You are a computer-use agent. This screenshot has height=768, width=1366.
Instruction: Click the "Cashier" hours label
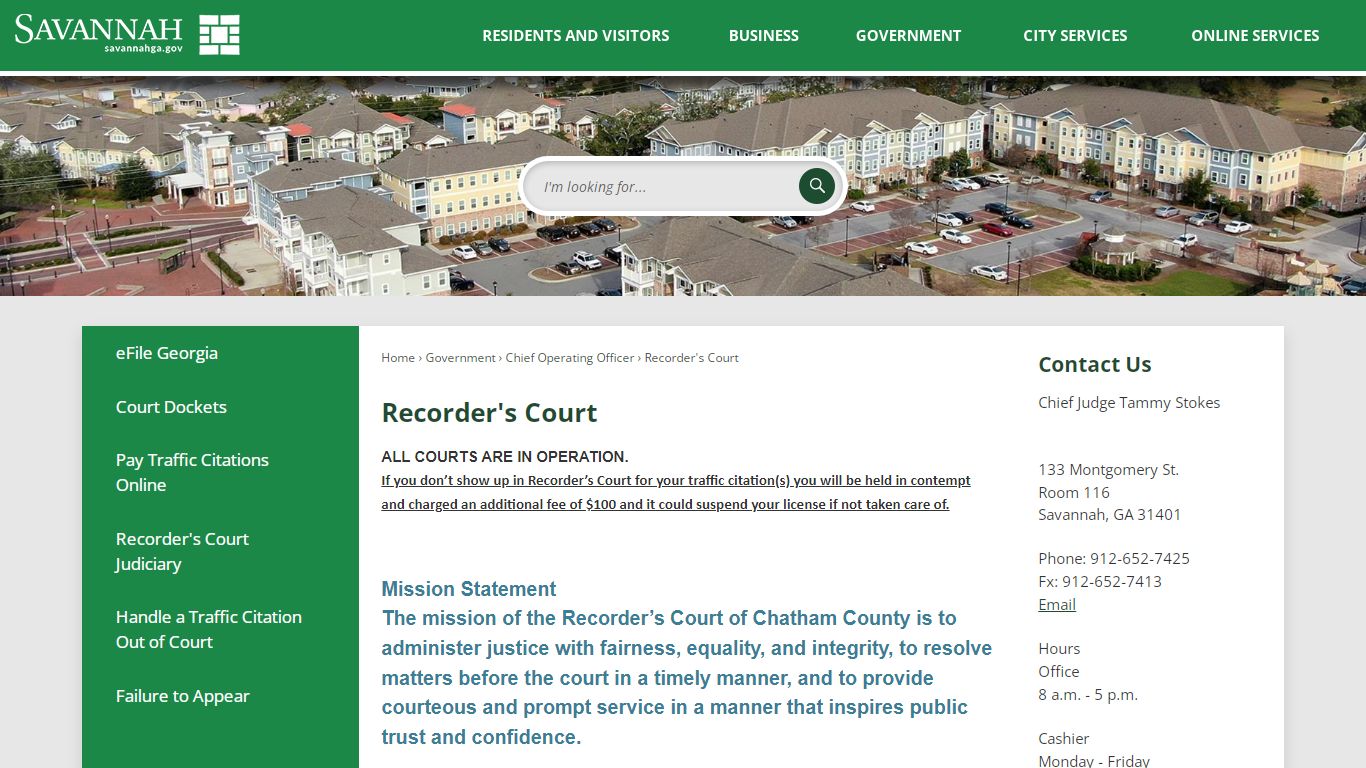point(1063,738)
